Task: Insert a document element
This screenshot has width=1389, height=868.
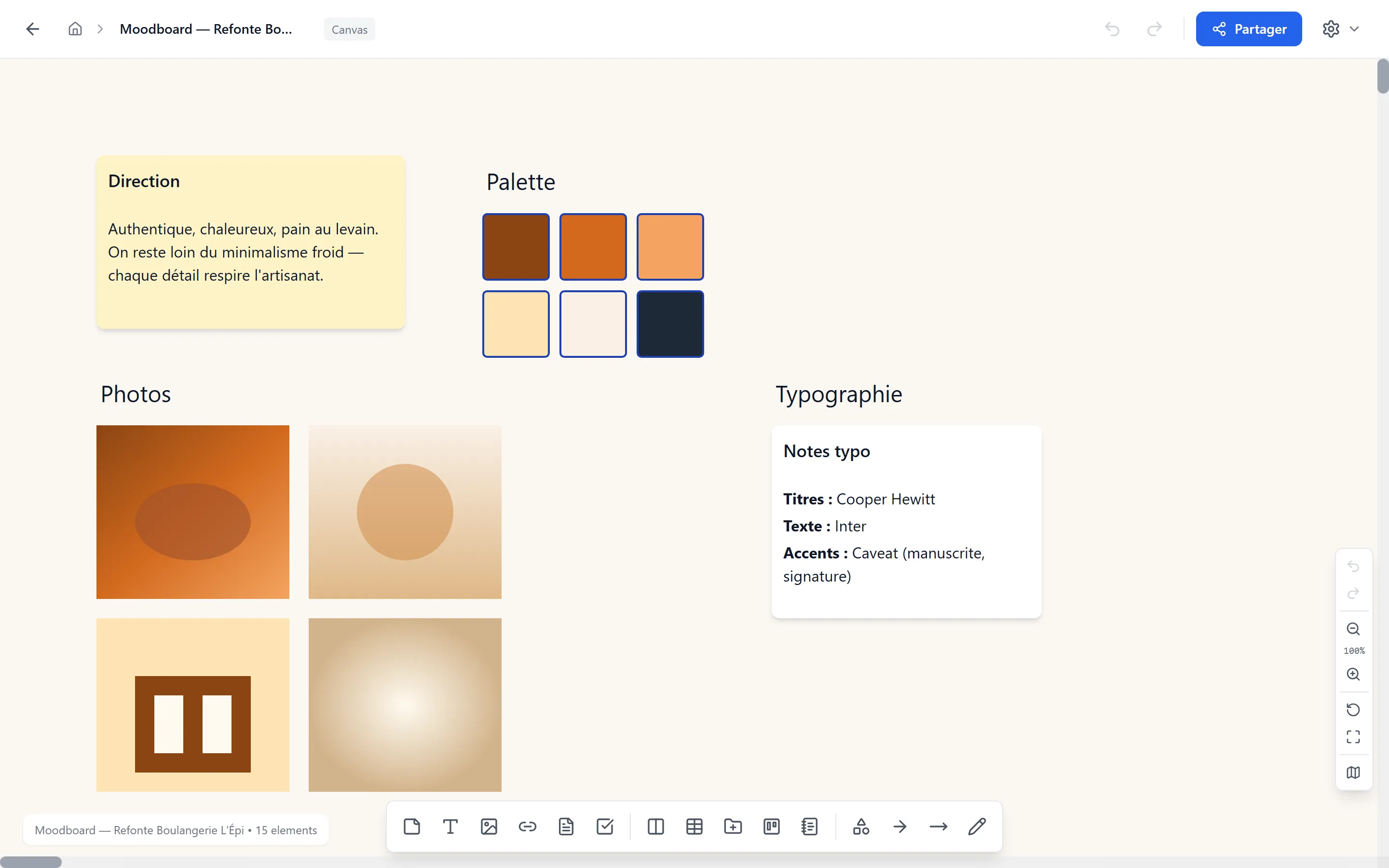Action: [566, 827]
